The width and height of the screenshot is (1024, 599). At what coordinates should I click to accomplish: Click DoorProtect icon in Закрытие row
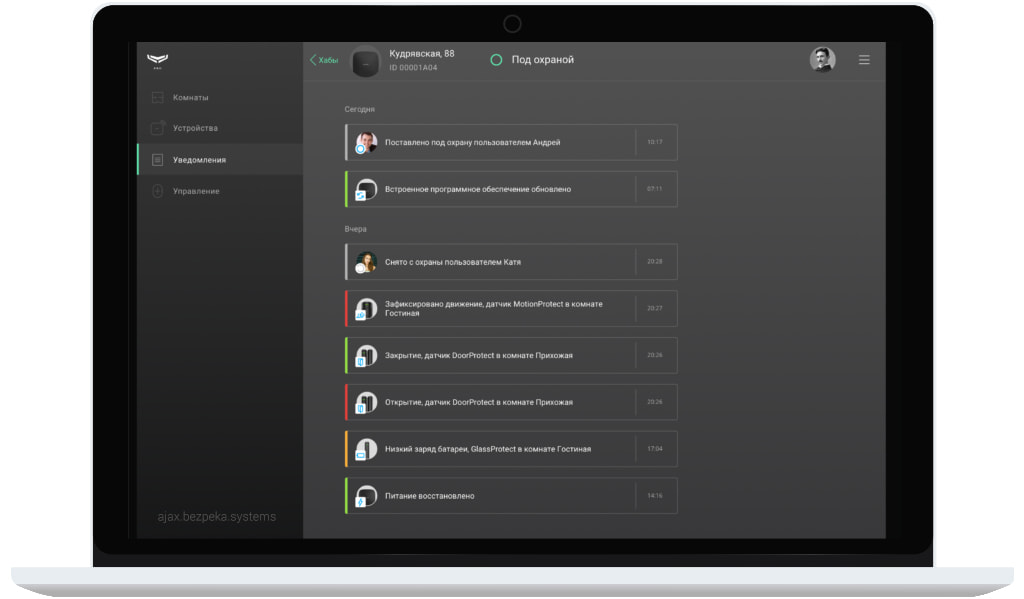pyautogui.click(x=366, y=356)
